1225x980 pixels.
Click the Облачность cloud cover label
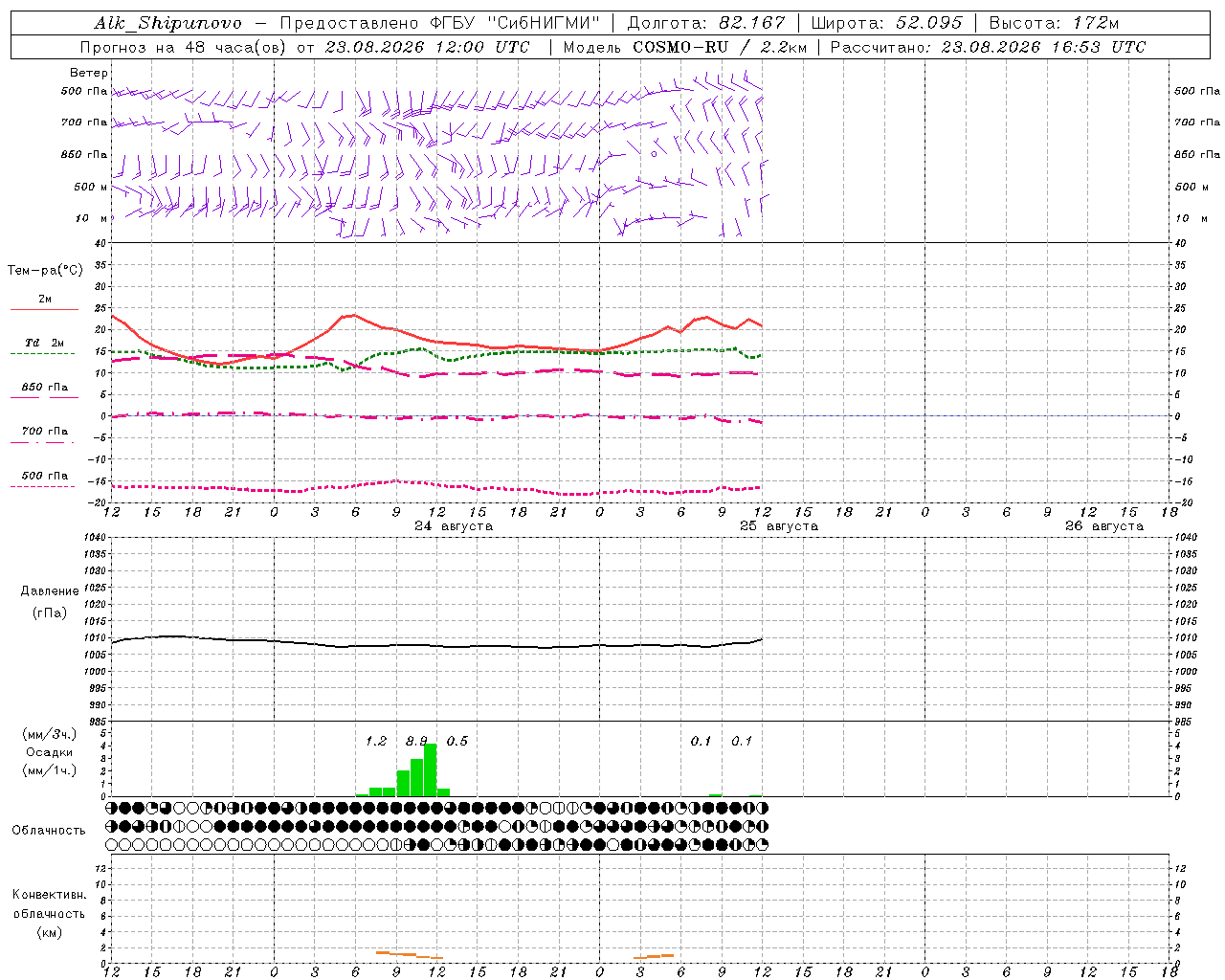(49, 831)
